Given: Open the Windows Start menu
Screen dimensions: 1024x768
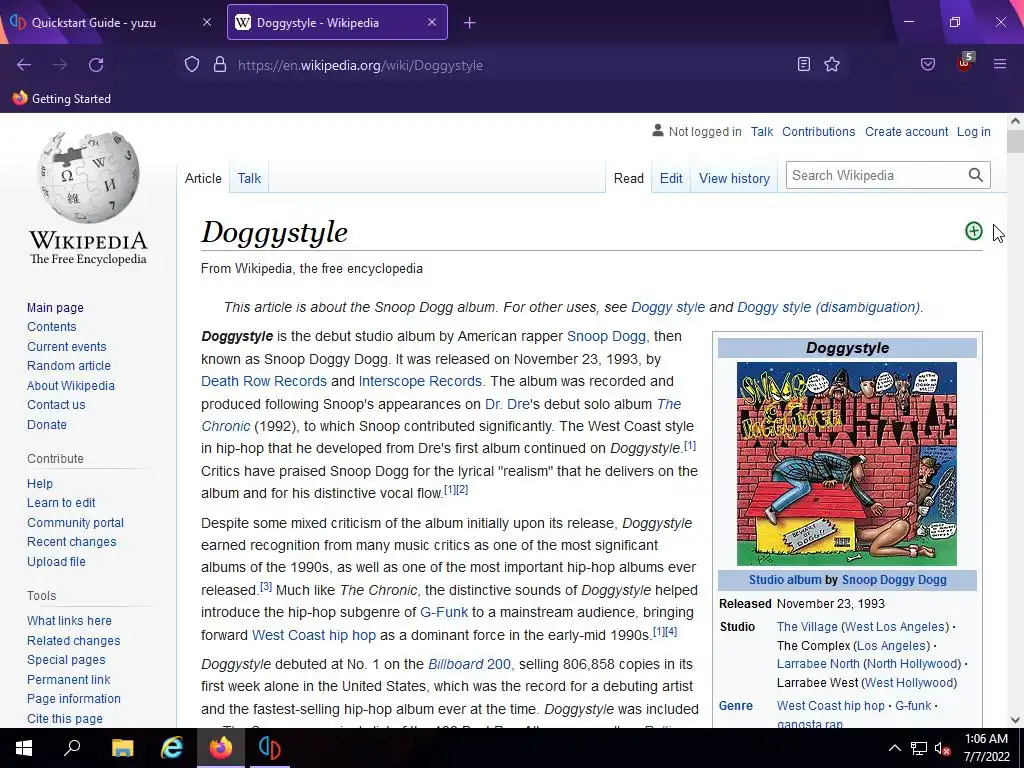Looking at the screenshot, I should coord(24,748).
